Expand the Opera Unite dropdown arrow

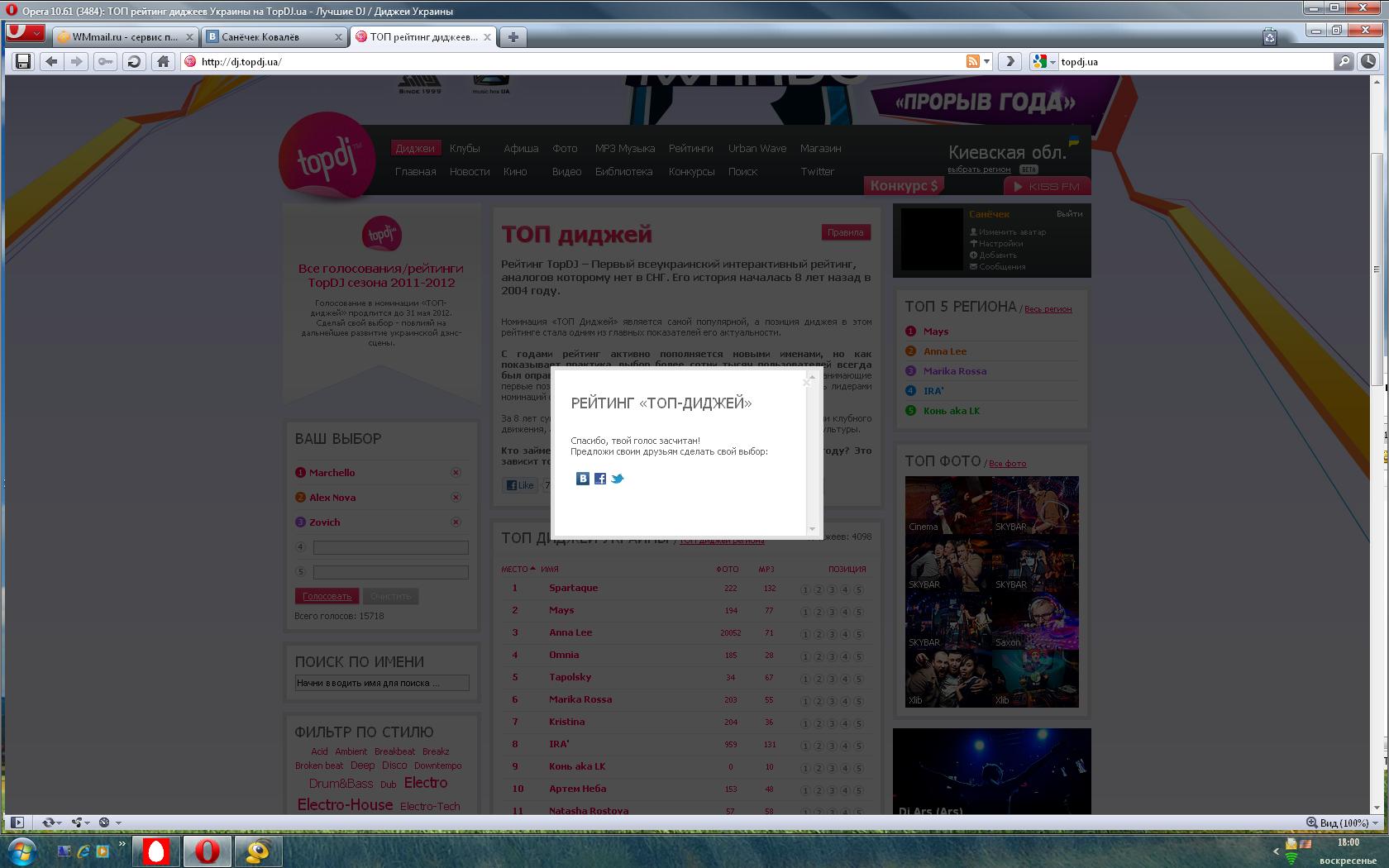(88, 823)
